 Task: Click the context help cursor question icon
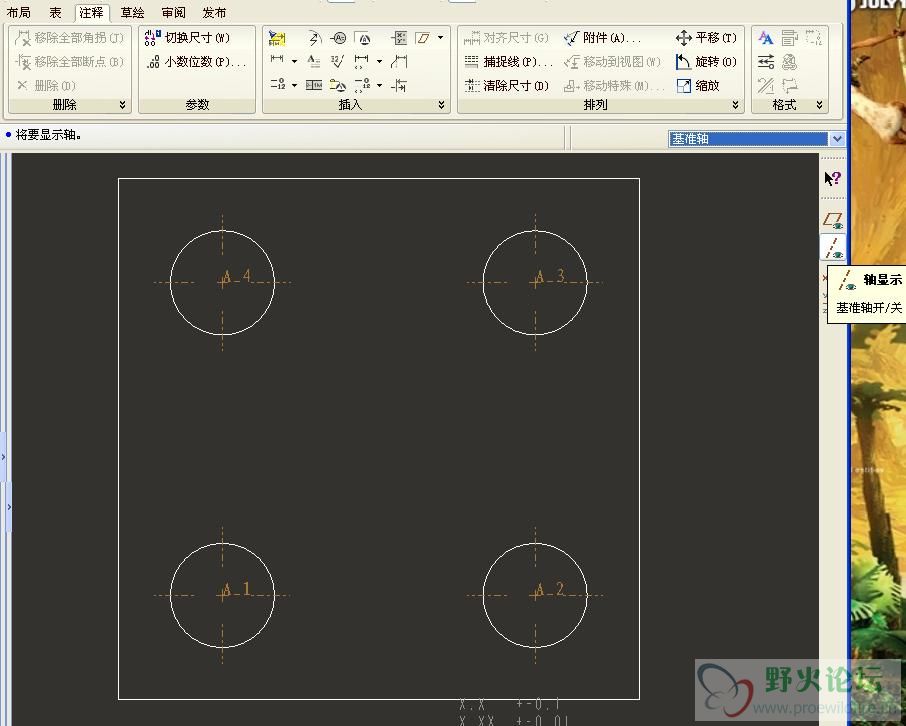click(832, 179)
